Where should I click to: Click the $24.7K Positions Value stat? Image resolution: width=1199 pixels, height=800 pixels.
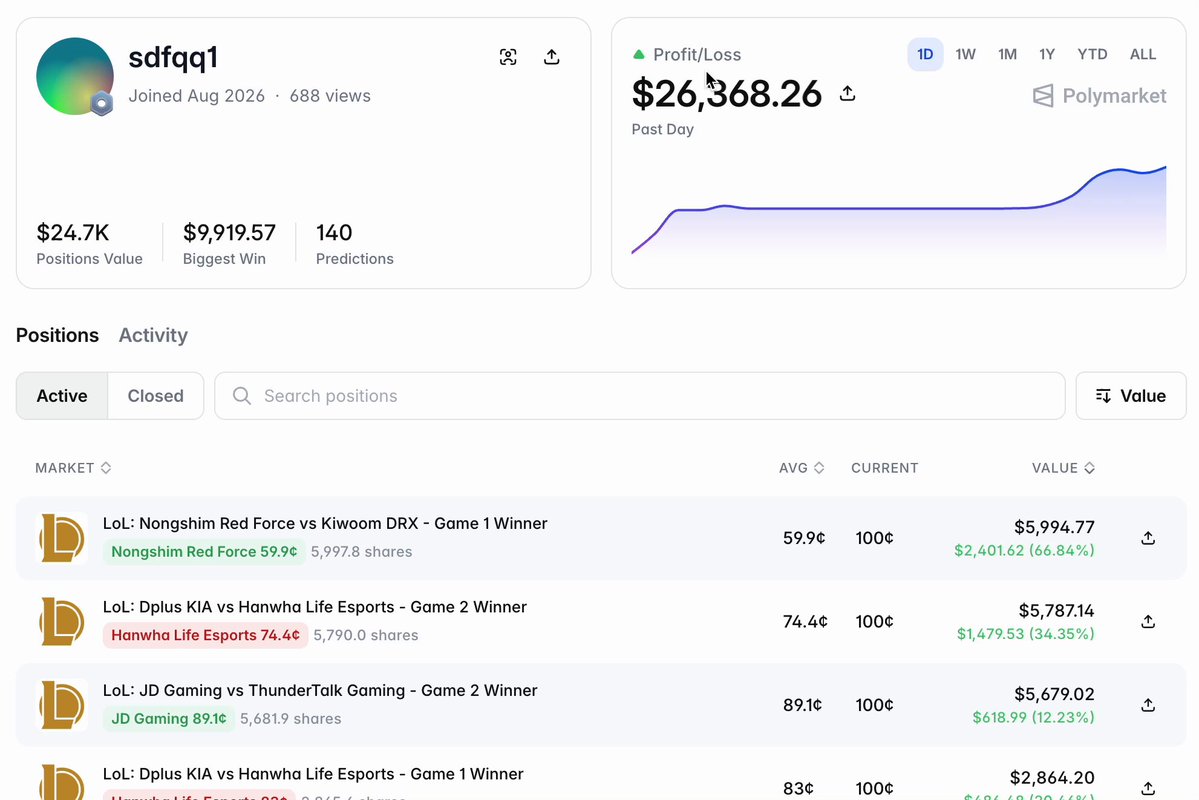89,243
